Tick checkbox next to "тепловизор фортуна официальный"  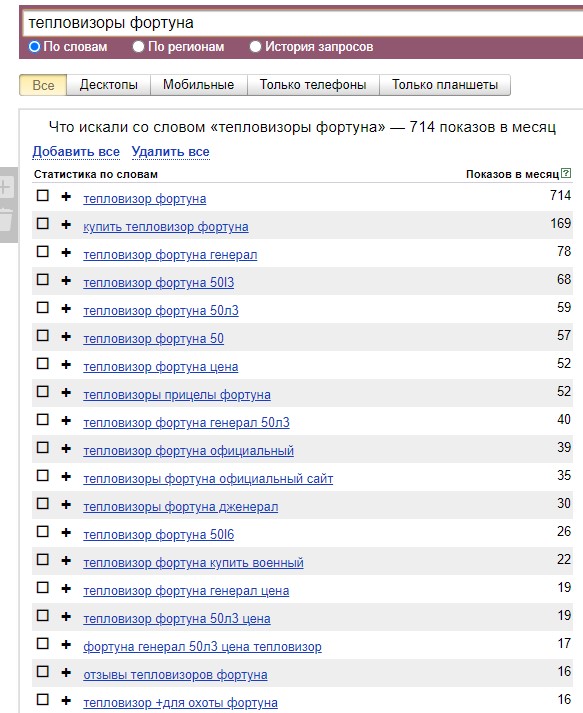pos(43,448)
